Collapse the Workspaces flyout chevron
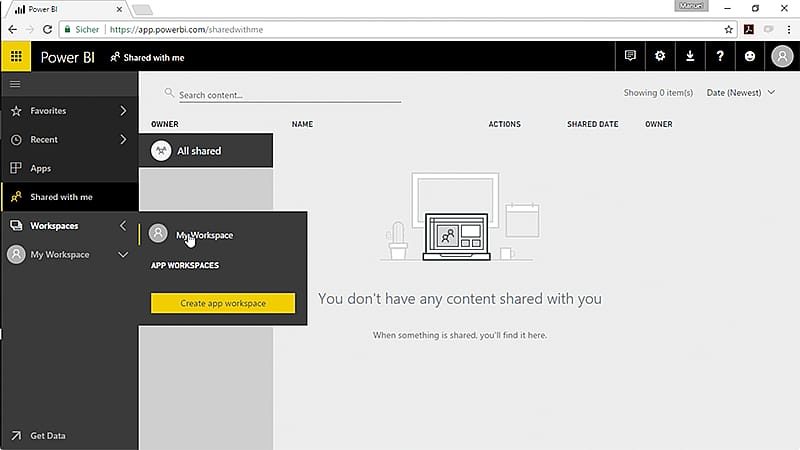Screen dimensions: 800x450 click(123, 226)
